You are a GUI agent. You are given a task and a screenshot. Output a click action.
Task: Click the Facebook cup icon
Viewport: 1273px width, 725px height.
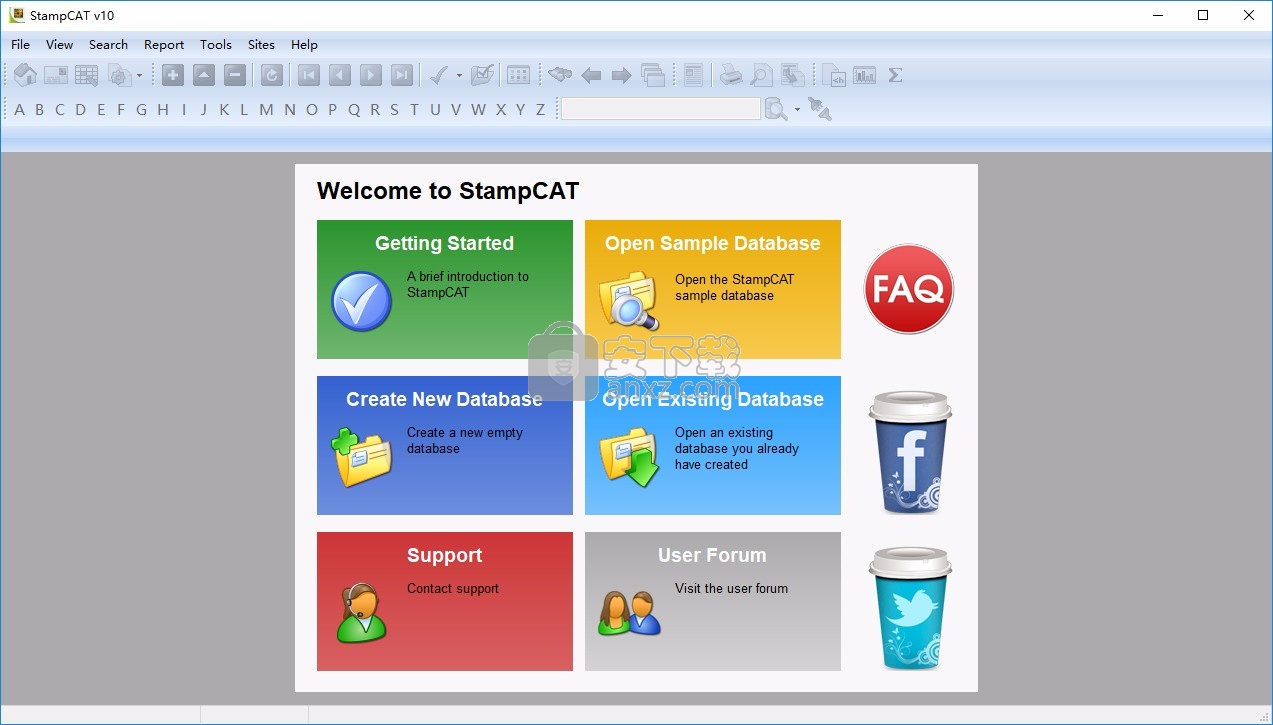pyautogui.click(x=910, y=452)
